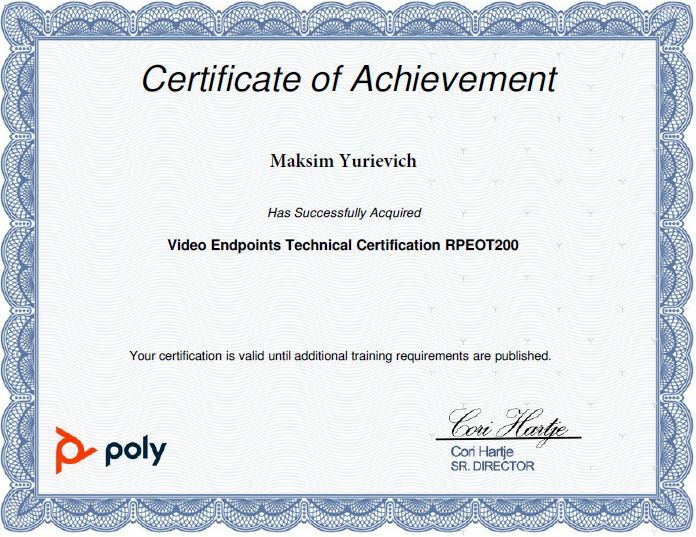696x537 pixels.
Task: Click the cursive Cori Hartje signature
Action: pos(509,425)
